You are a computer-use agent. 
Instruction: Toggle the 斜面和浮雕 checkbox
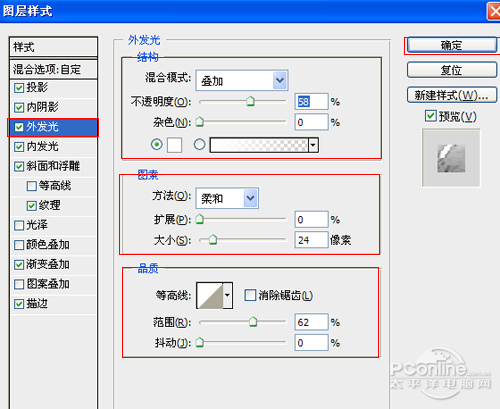click(19, 166)
